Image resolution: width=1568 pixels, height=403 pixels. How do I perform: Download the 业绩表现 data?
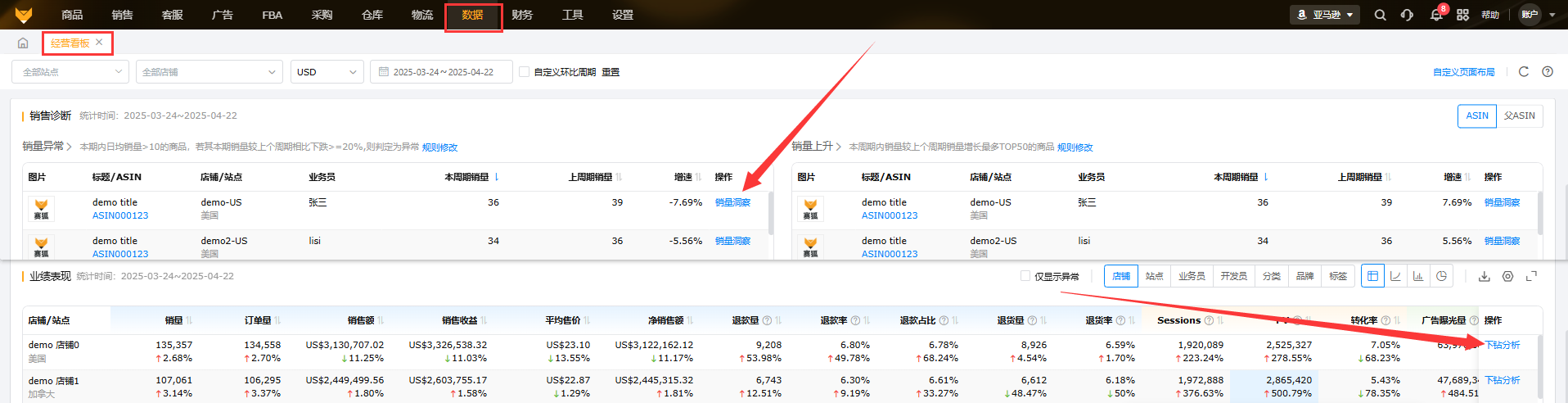click(1484, 277)
